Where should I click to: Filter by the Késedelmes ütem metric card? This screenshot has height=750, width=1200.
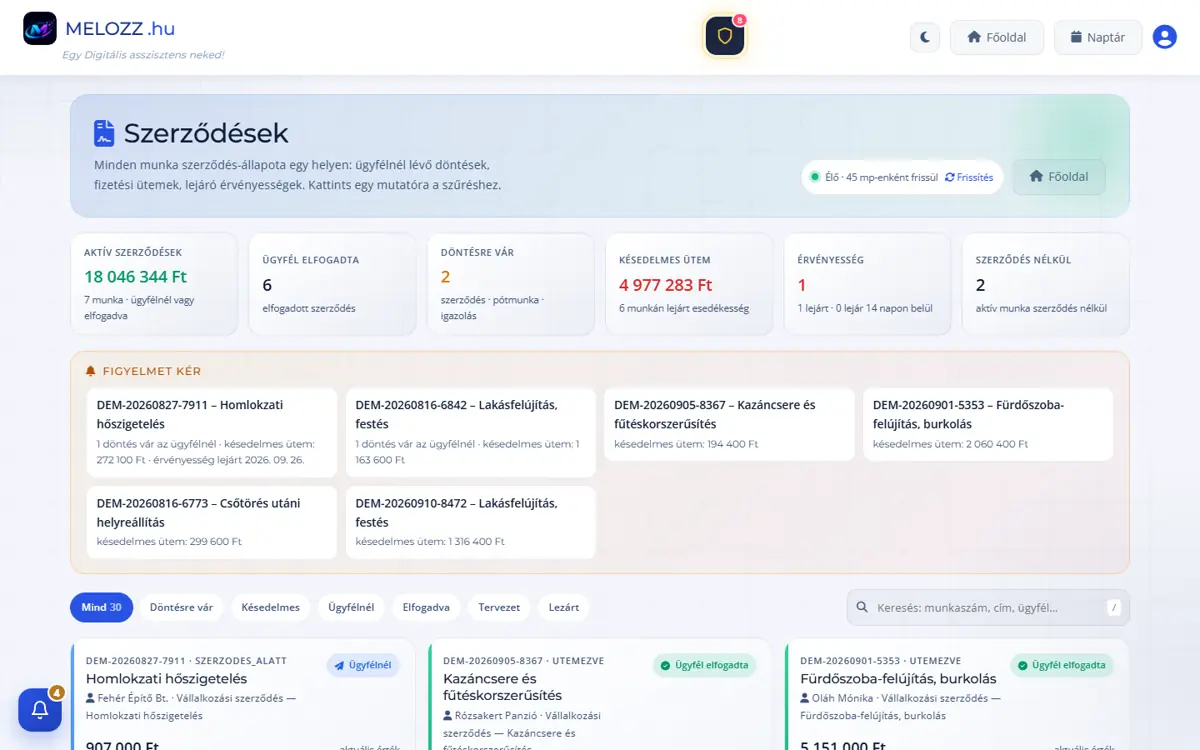tap(689, 284)
